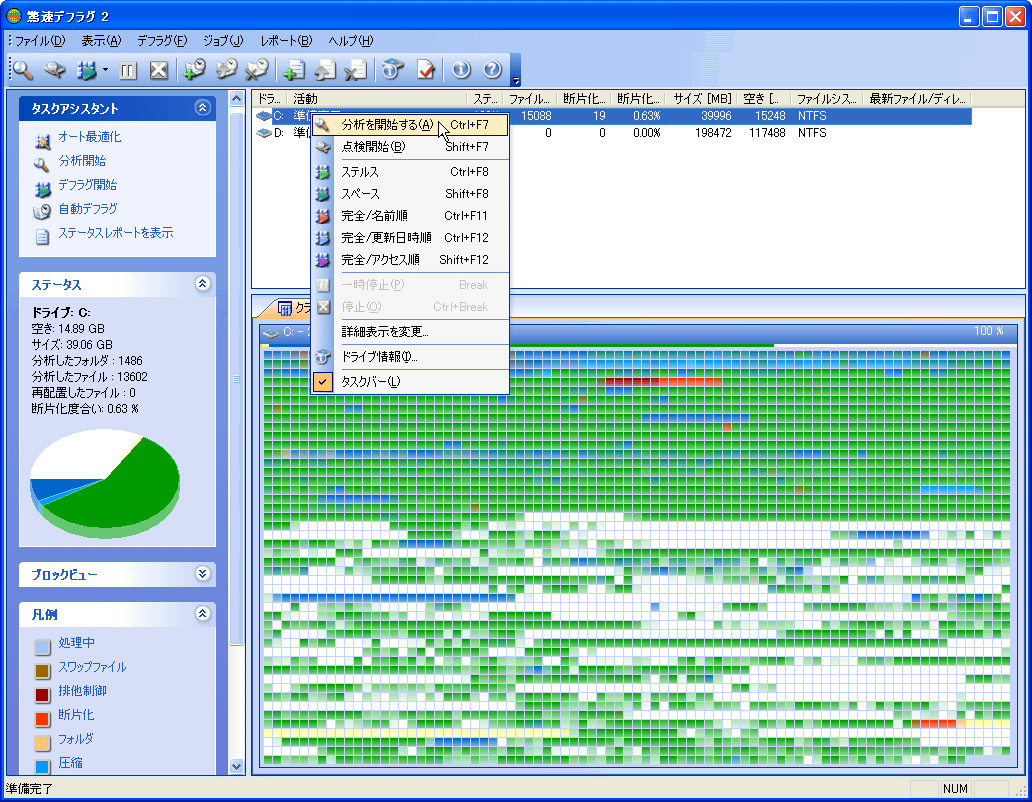Click 分析開始 link in task assistant

click(82, 161)
